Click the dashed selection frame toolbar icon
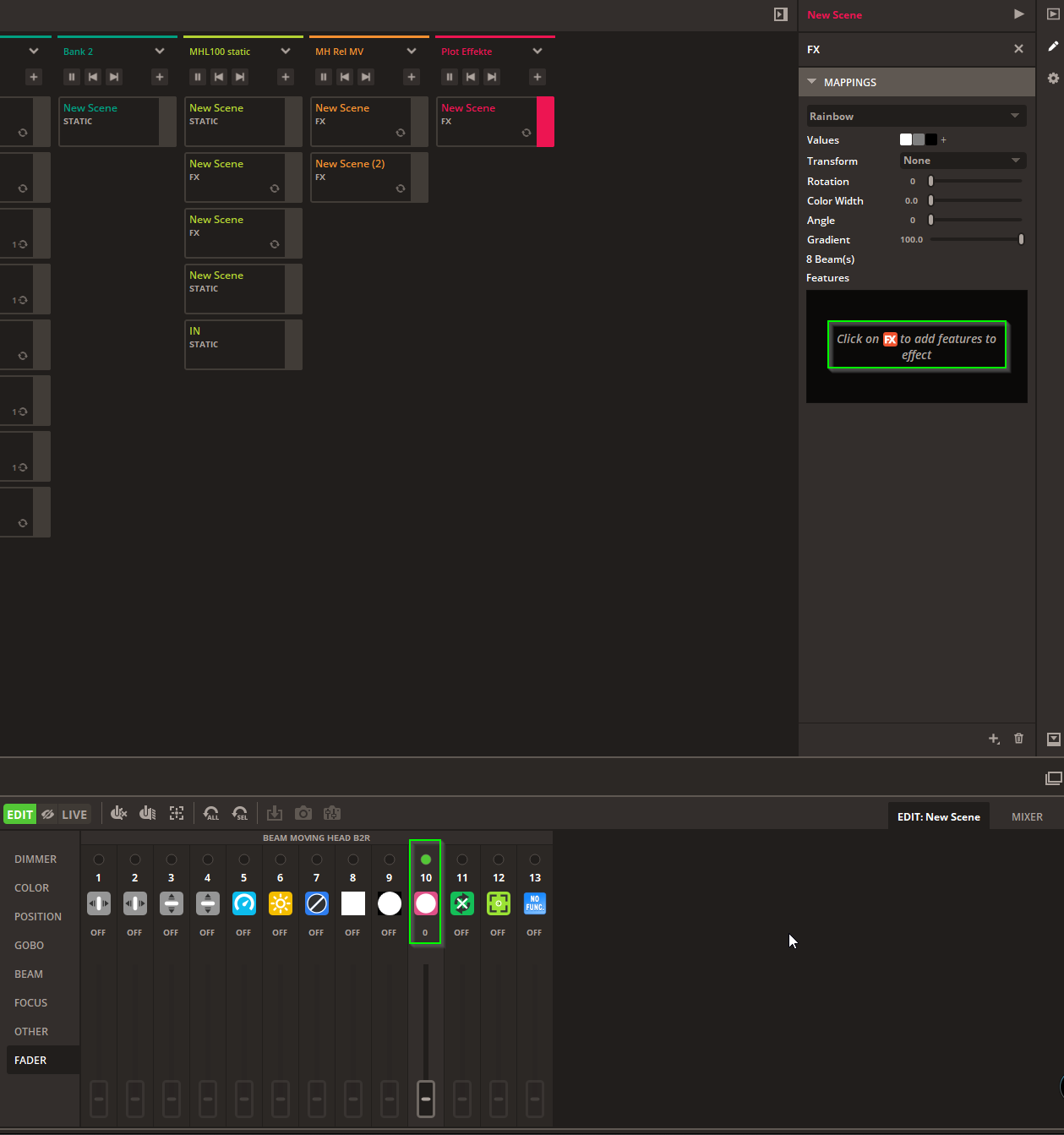Image resolution: width=1064 pixels, height=1135 pixels. [177, 813]
